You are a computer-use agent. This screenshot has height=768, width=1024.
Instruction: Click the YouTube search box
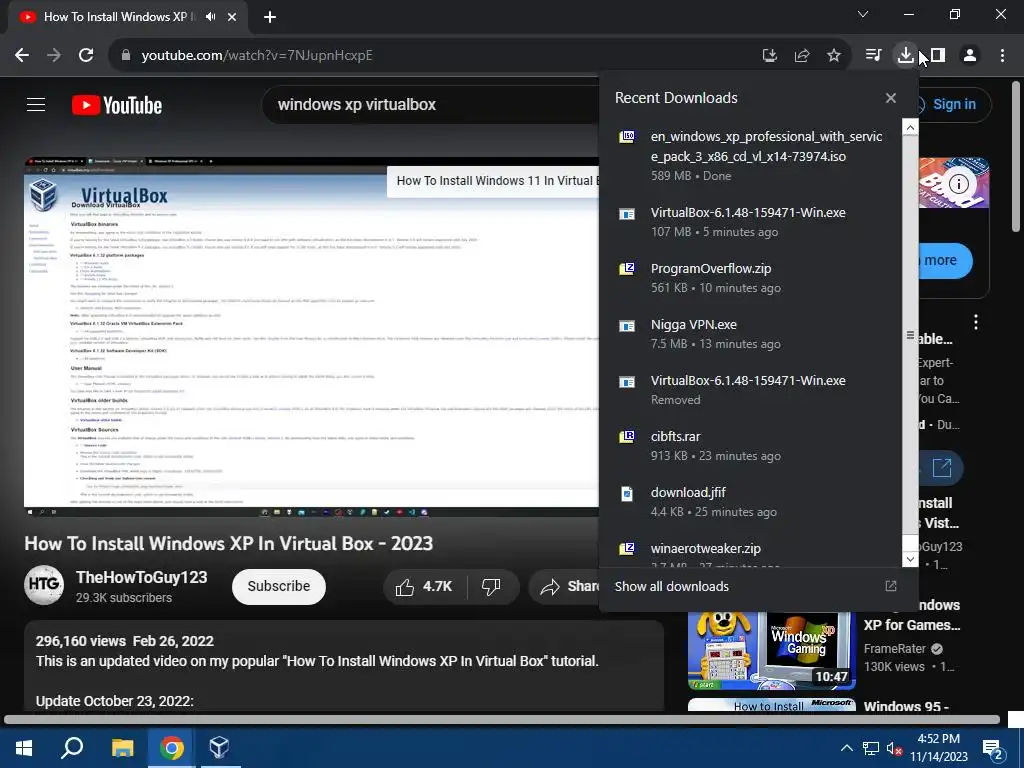(431, 104)
